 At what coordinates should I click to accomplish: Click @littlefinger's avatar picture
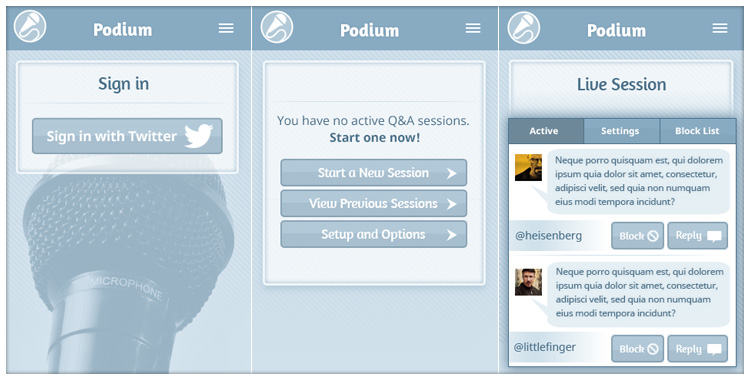(x=528, y=282)
